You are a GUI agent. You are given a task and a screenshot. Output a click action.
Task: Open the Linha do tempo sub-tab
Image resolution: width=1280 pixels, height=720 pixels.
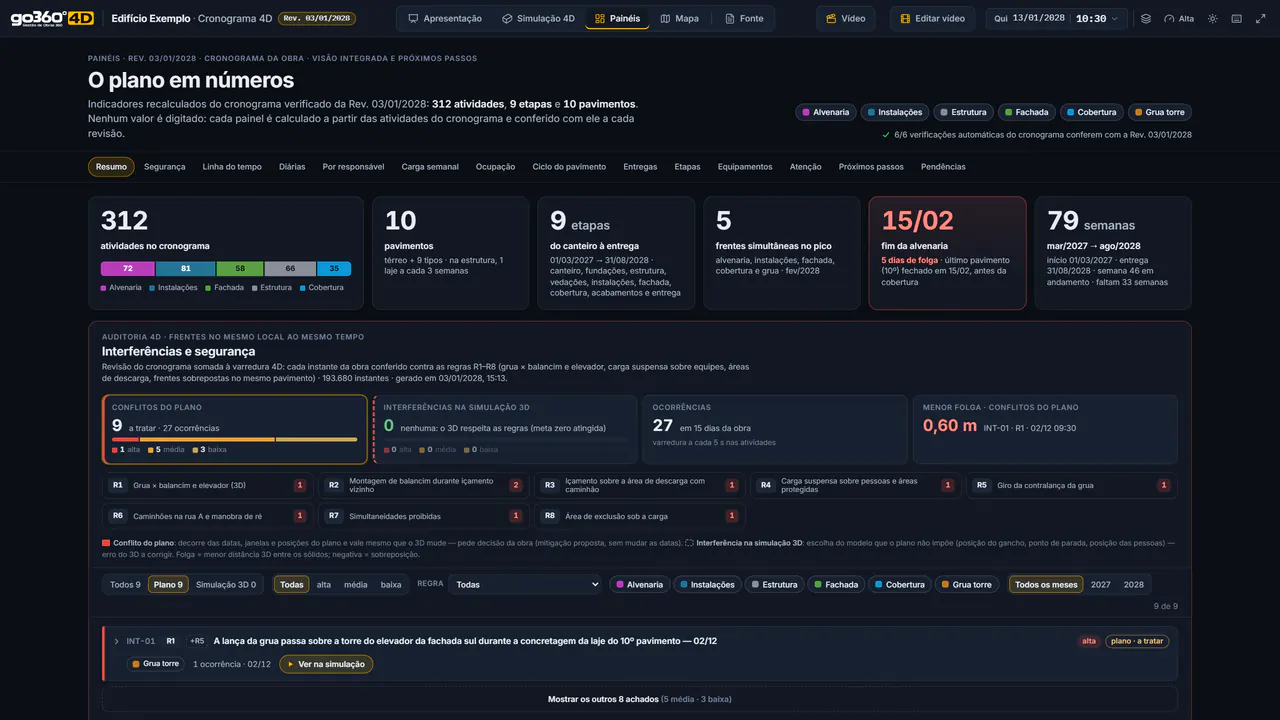[232, 167]
